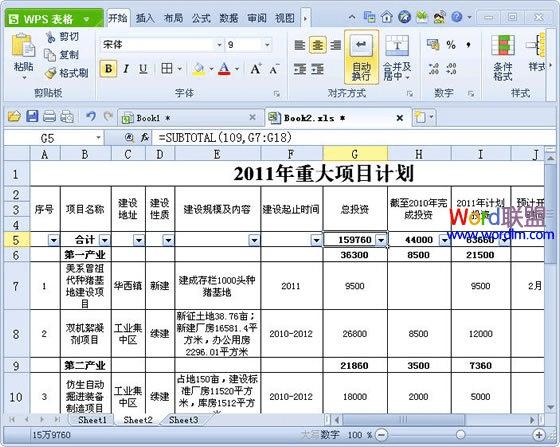The image size is (560, 447).
Task: Toggle auto wrap text (自动换行)
Action: tap(361, 58)
